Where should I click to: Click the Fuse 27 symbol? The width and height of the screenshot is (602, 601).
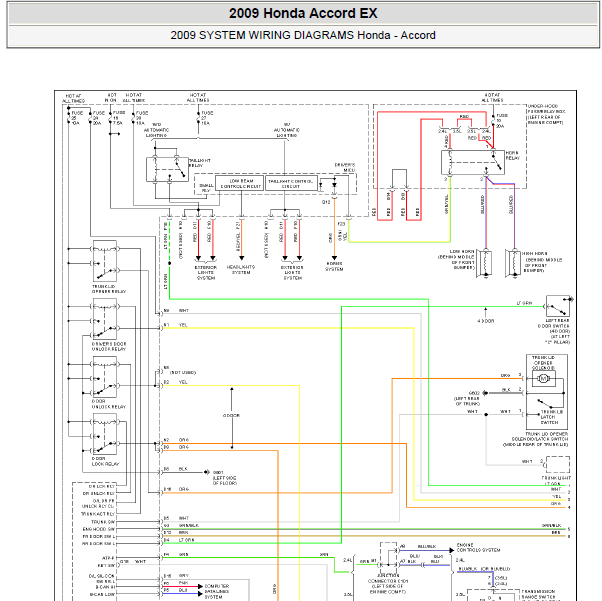coord(199,118)
